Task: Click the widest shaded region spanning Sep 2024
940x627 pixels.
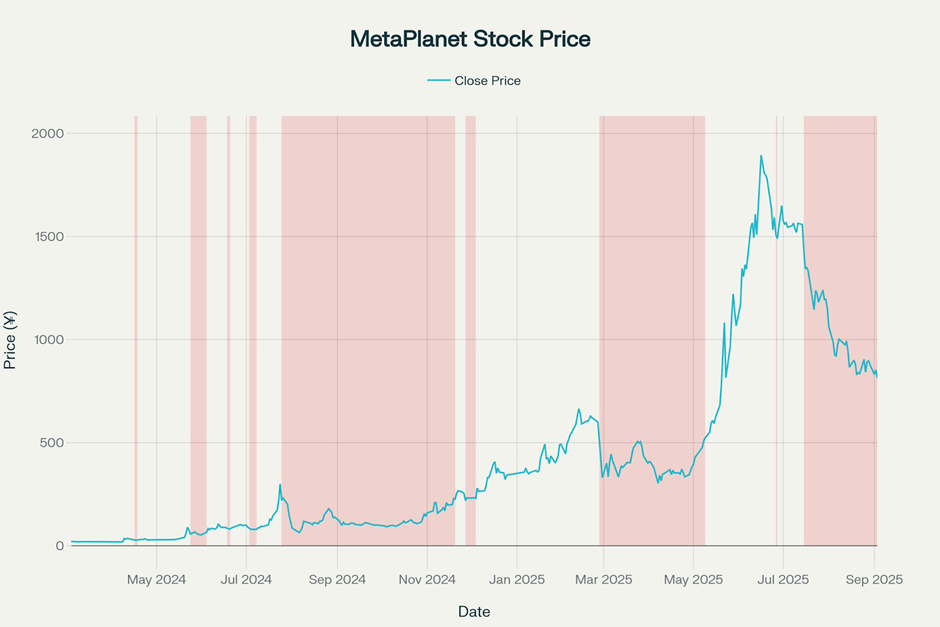Action: click(x=368, y=330)
